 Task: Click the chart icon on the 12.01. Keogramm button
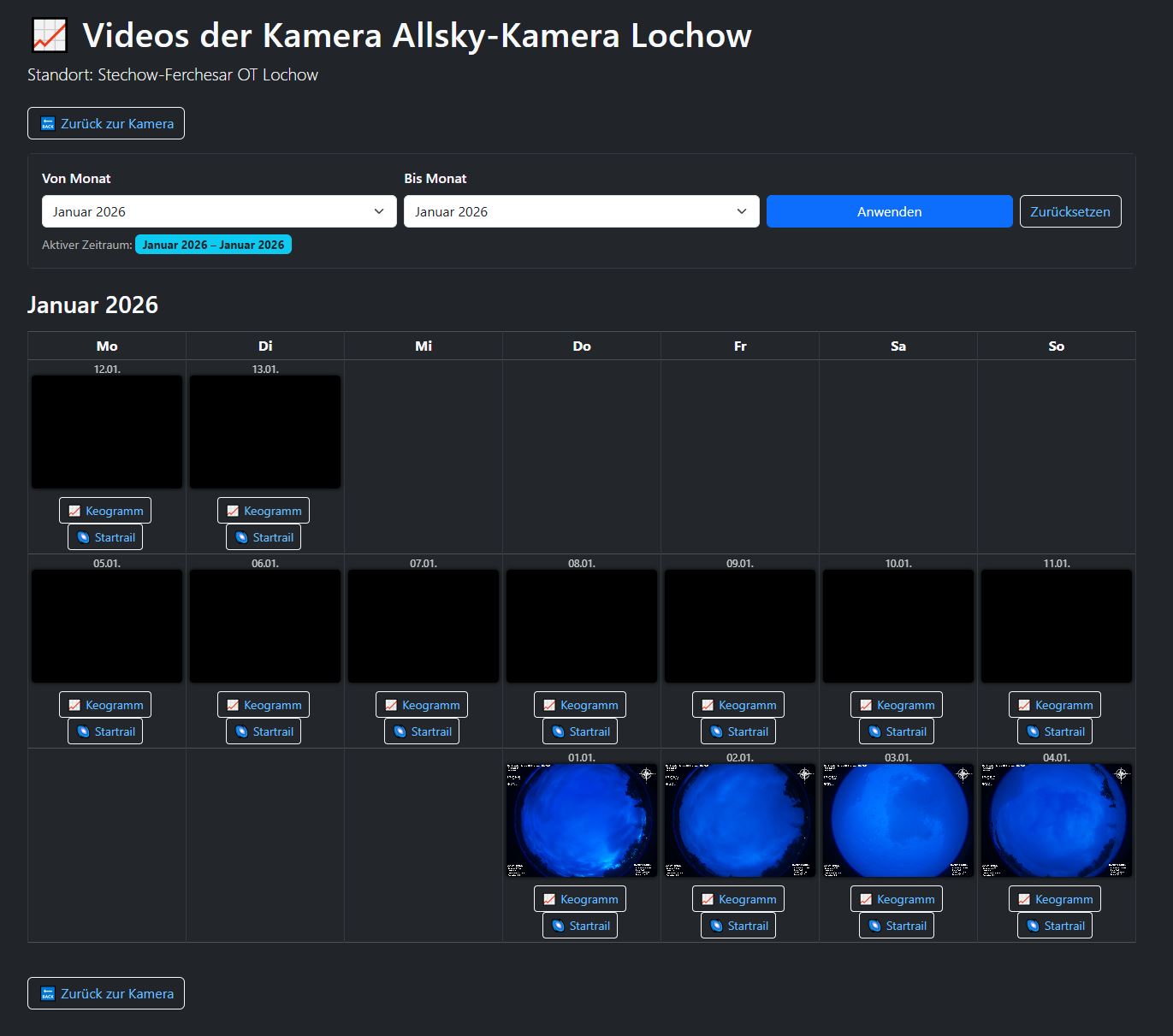click(x=74, y=510)
